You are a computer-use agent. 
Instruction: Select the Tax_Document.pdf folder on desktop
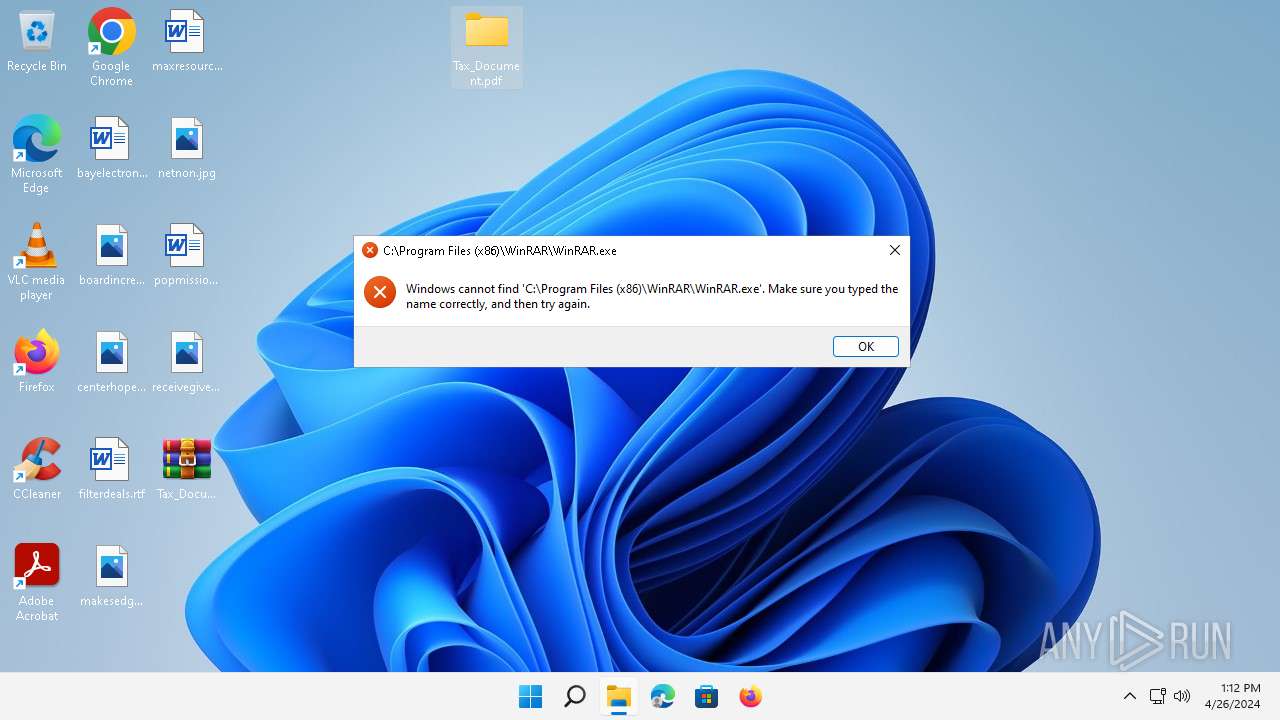pos(487,48)
